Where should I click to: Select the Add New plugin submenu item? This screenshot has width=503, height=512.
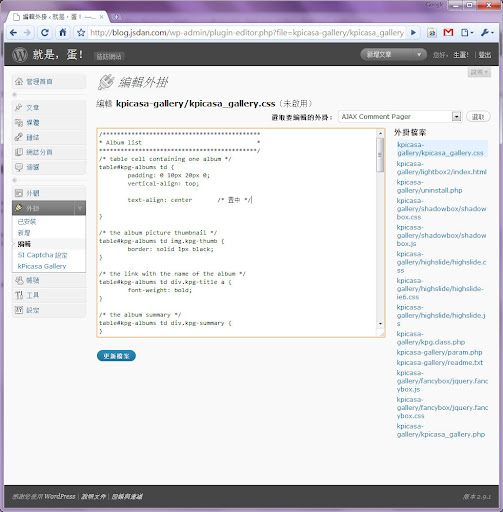coord(24,233)
